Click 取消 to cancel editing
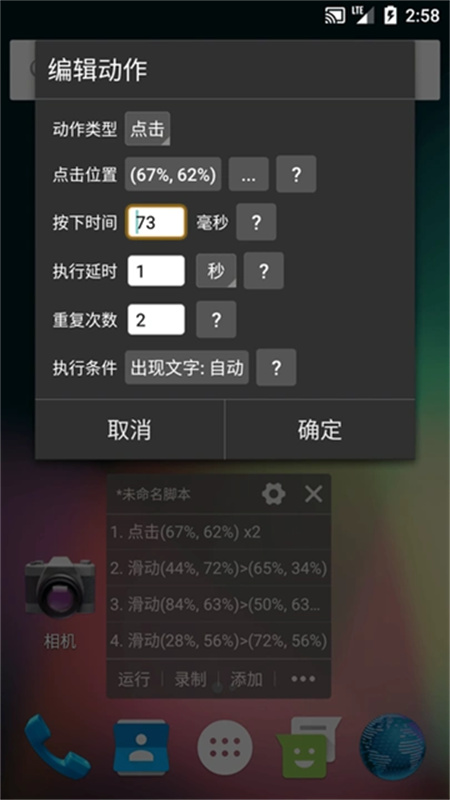450x800 pixels. click(x=130, y=430)
